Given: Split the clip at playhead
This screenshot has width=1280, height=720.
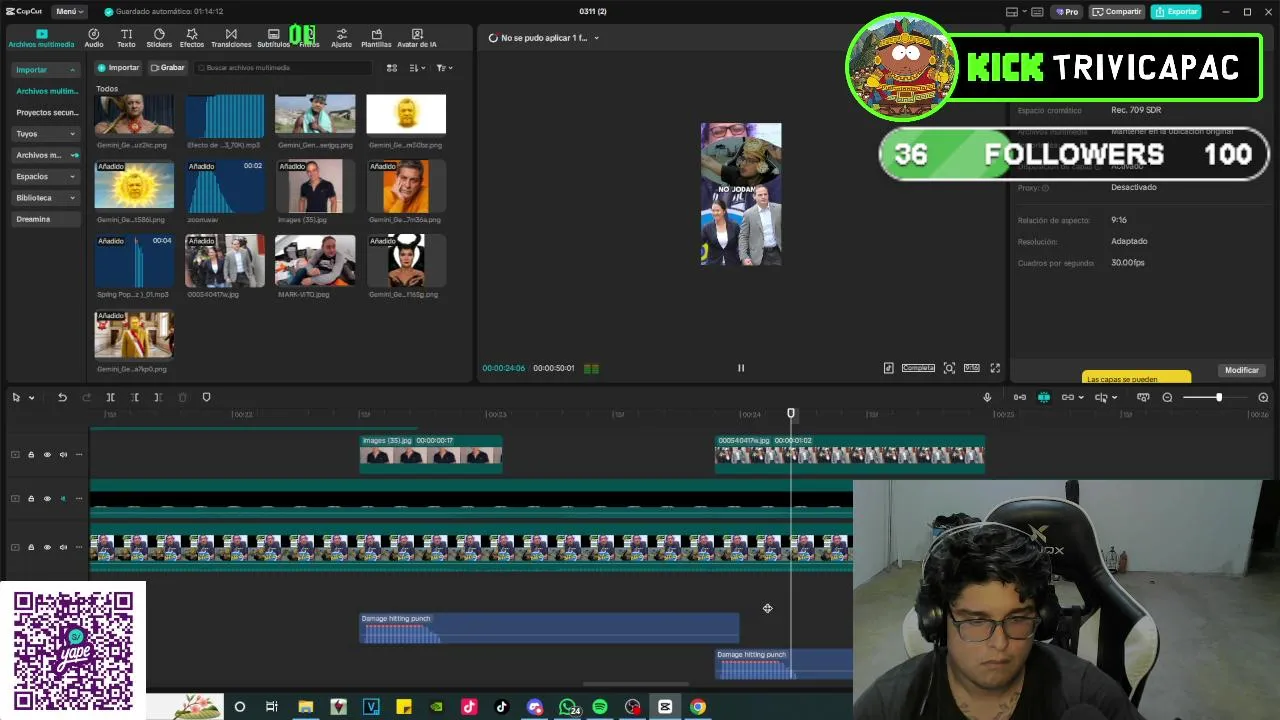Looking at the screenshot, I should [110, 398].
